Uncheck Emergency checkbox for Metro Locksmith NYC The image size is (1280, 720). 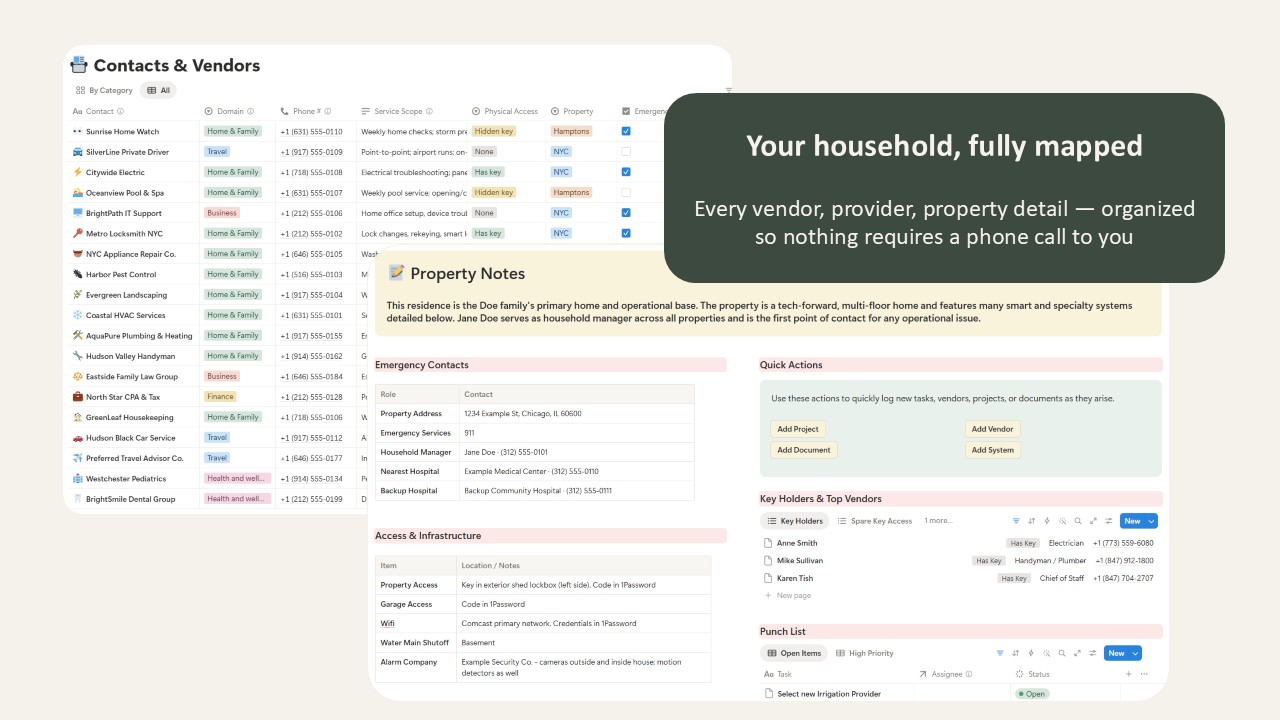click(x=626, y=233)
